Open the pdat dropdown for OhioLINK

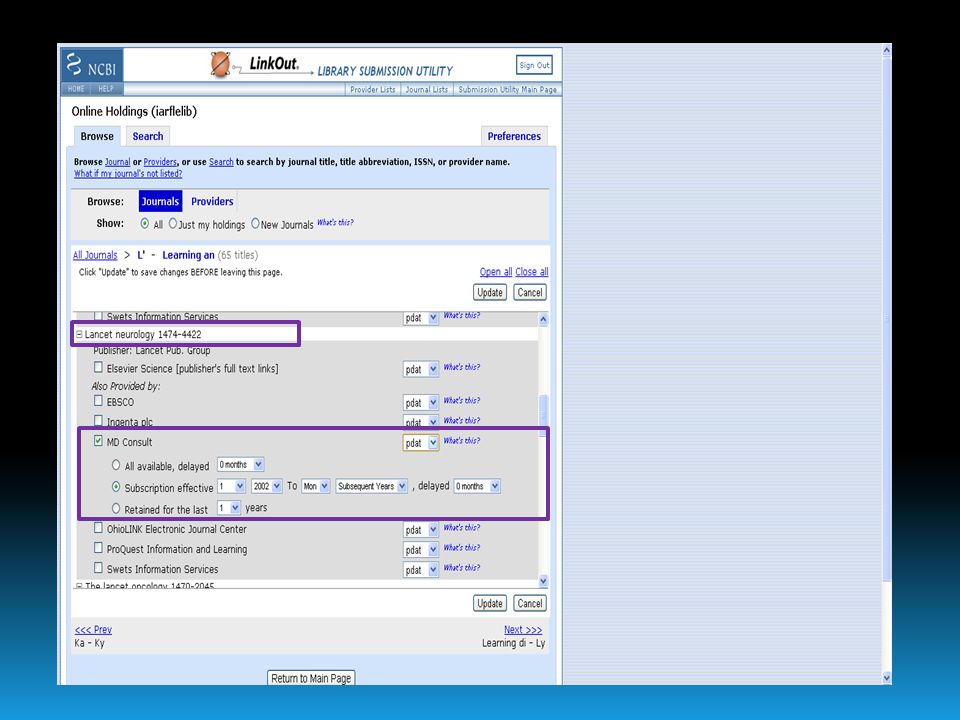point(421,530)
